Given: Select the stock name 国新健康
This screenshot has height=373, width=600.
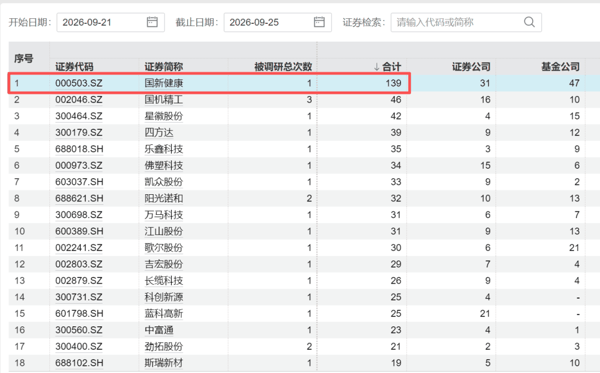Looking at the screenshot, I should pyautogui.click(x=163, y=83).
